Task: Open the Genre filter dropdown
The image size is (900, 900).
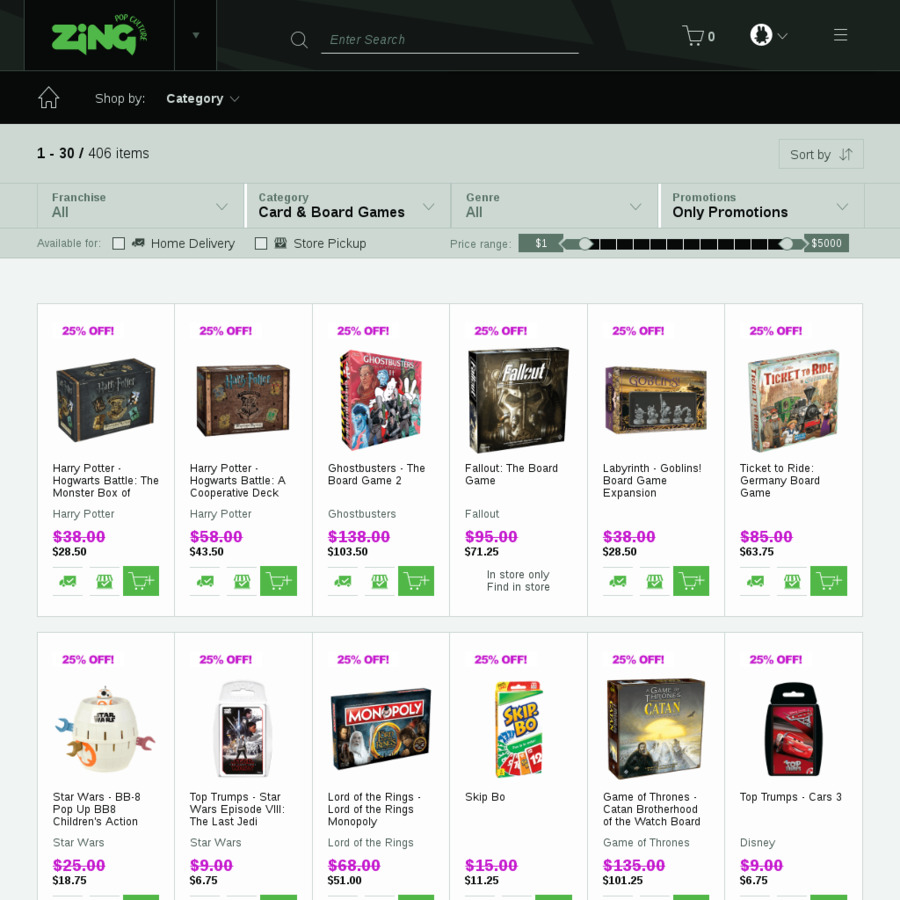Action: point(554,205)
